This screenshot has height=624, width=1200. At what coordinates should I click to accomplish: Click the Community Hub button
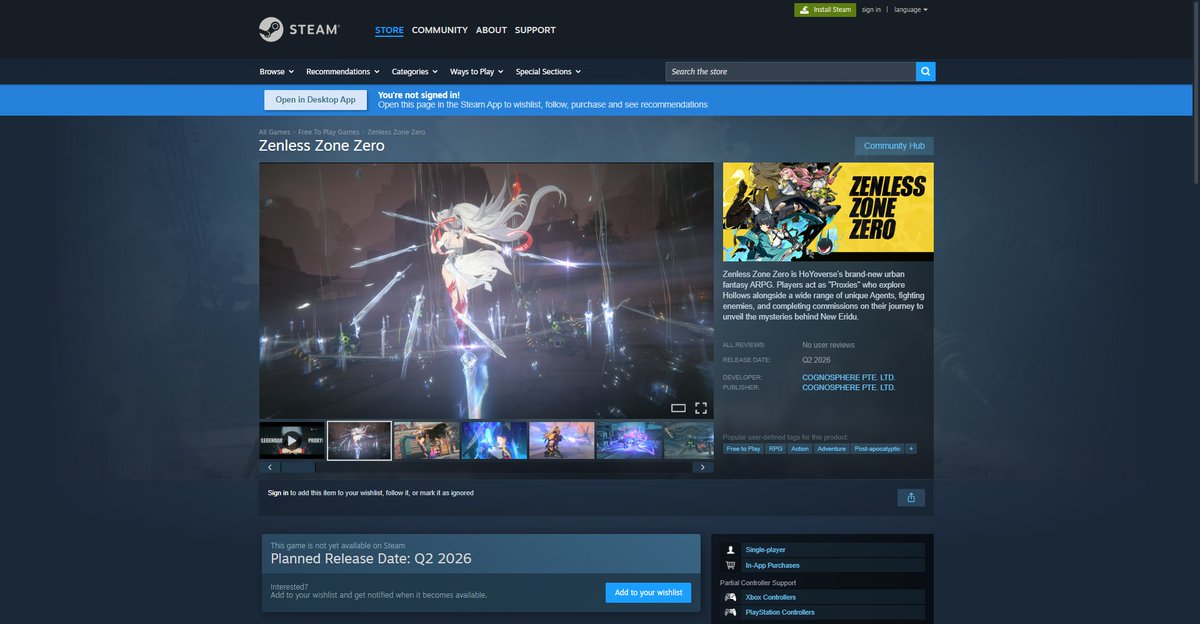894,146
